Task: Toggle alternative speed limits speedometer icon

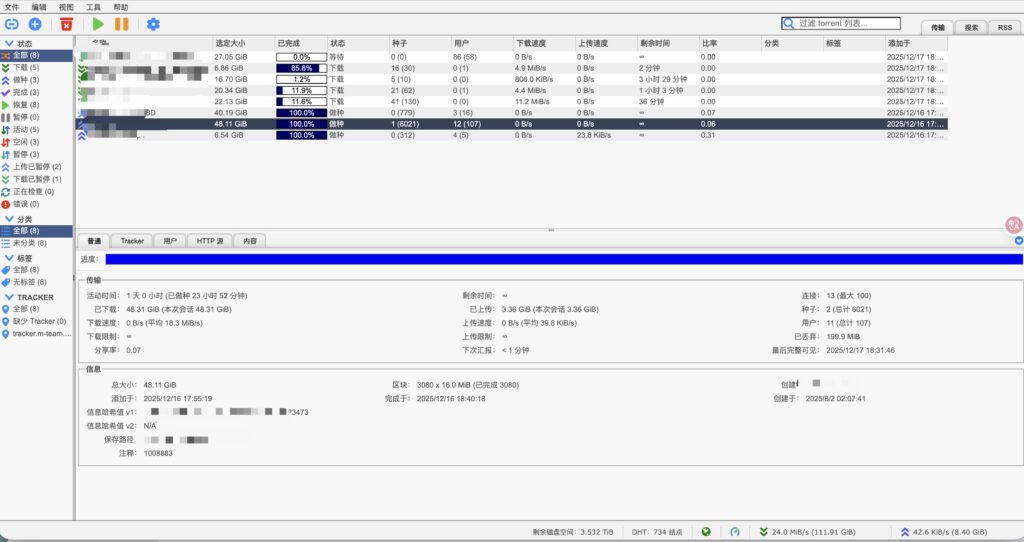Action: 735,532
